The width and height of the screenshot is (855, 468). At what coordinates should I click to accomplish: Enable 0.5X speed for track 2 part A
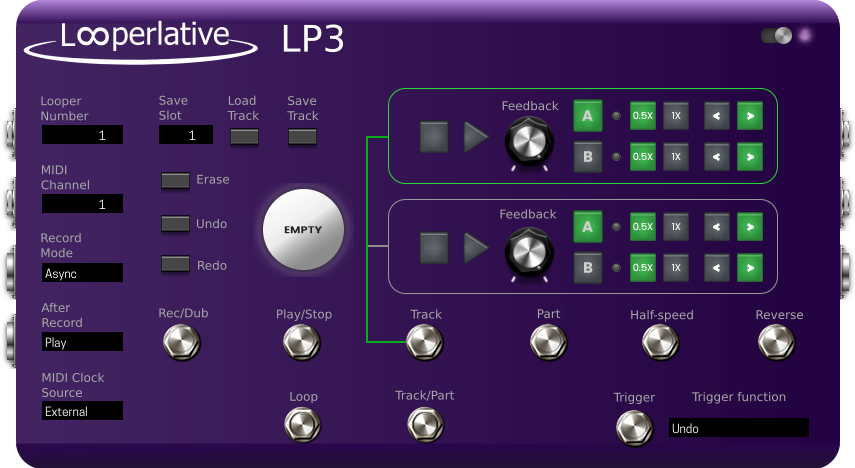pos(643,226)
